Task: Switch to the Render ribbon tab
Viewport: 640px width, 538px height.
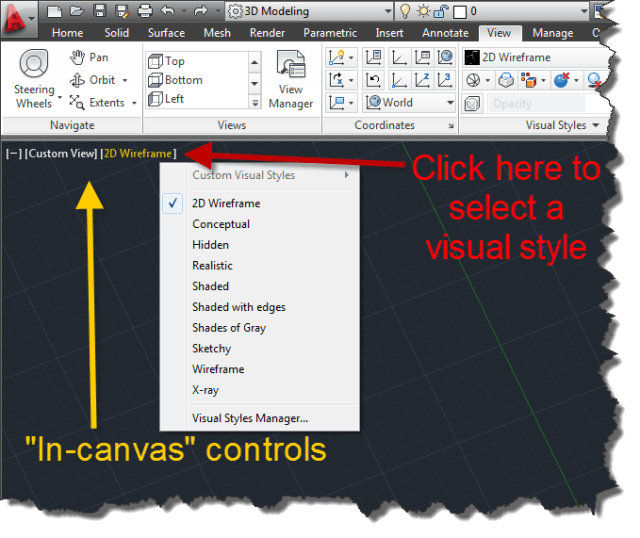Action: [267, 33]
